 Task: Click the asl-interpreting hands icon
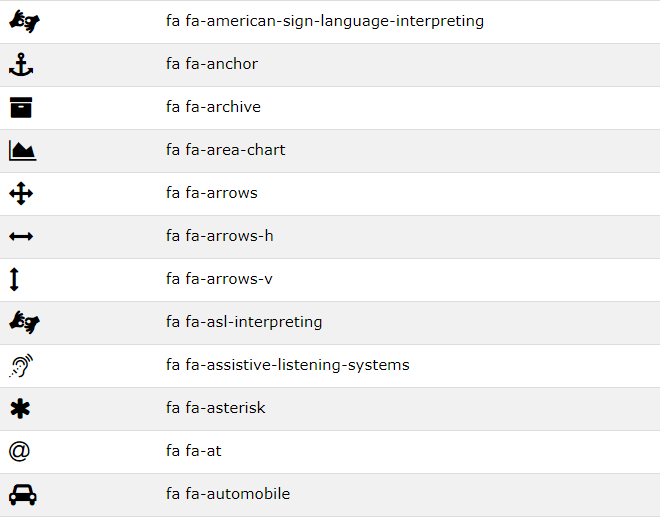tap(24, 322)
